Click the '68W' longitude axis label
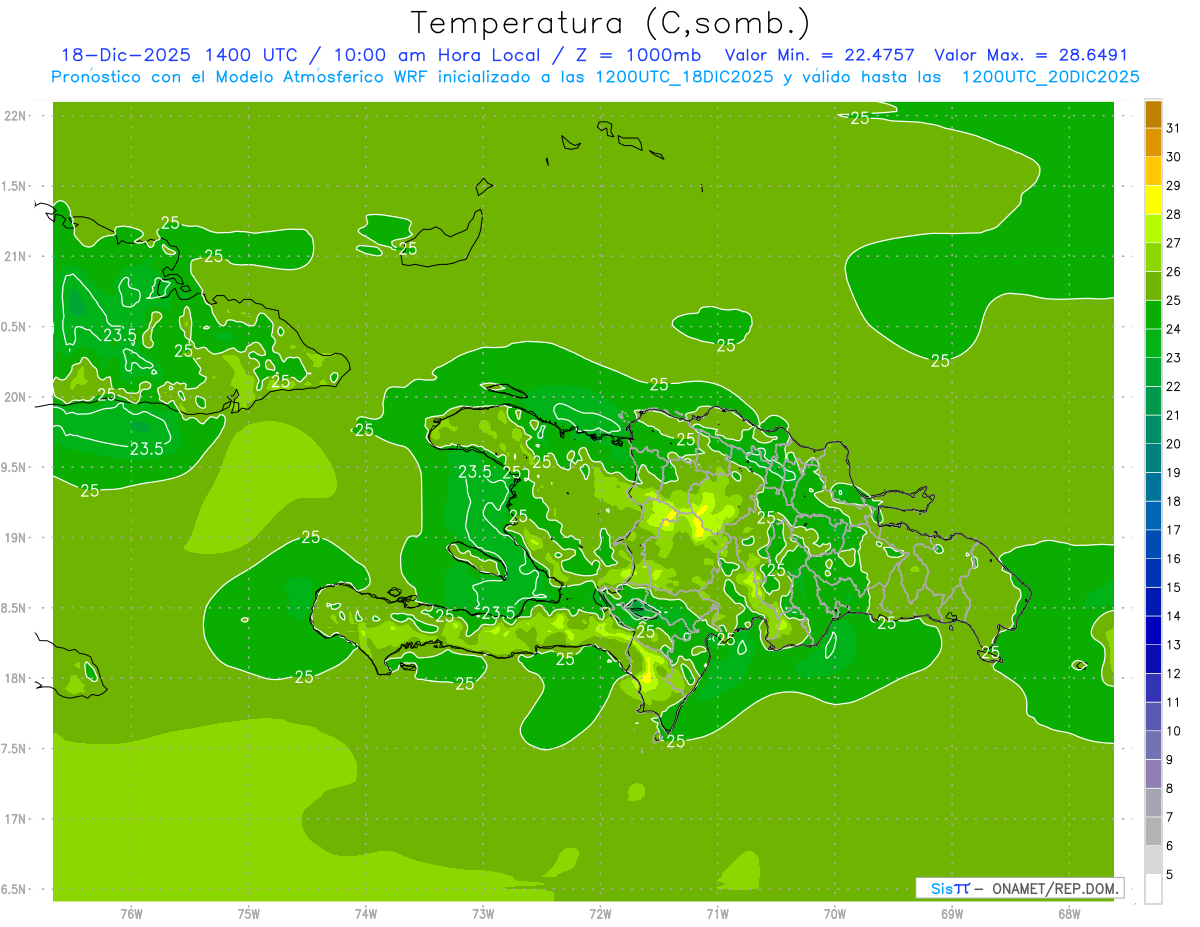This screenshot has height=927, width=1200. coord(1069,914)
